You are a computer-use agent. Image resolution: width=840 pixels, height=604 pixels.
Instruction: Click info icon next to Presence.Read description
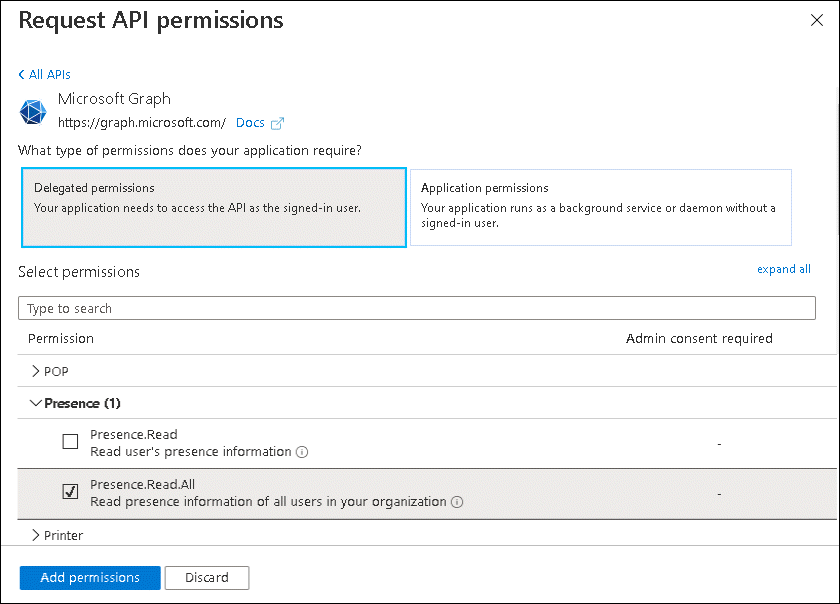pos(302,452)
